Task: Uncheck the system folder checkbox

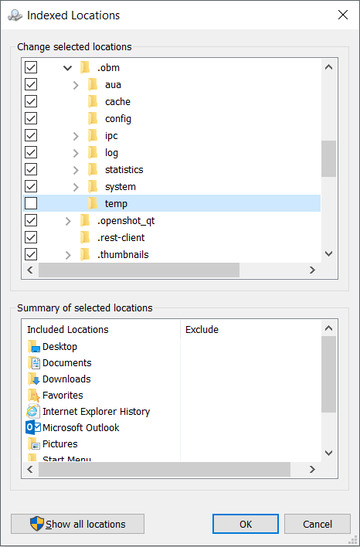Action: point(31,187)
